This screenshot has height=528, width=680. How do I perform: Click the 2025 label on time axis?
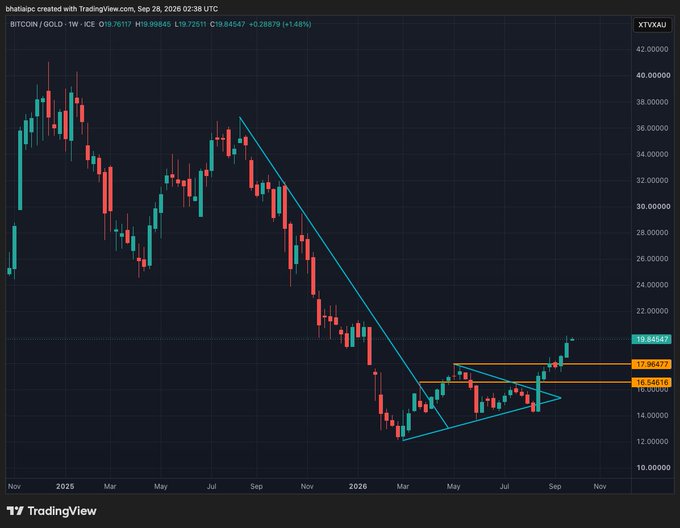(x=65, y=486)
